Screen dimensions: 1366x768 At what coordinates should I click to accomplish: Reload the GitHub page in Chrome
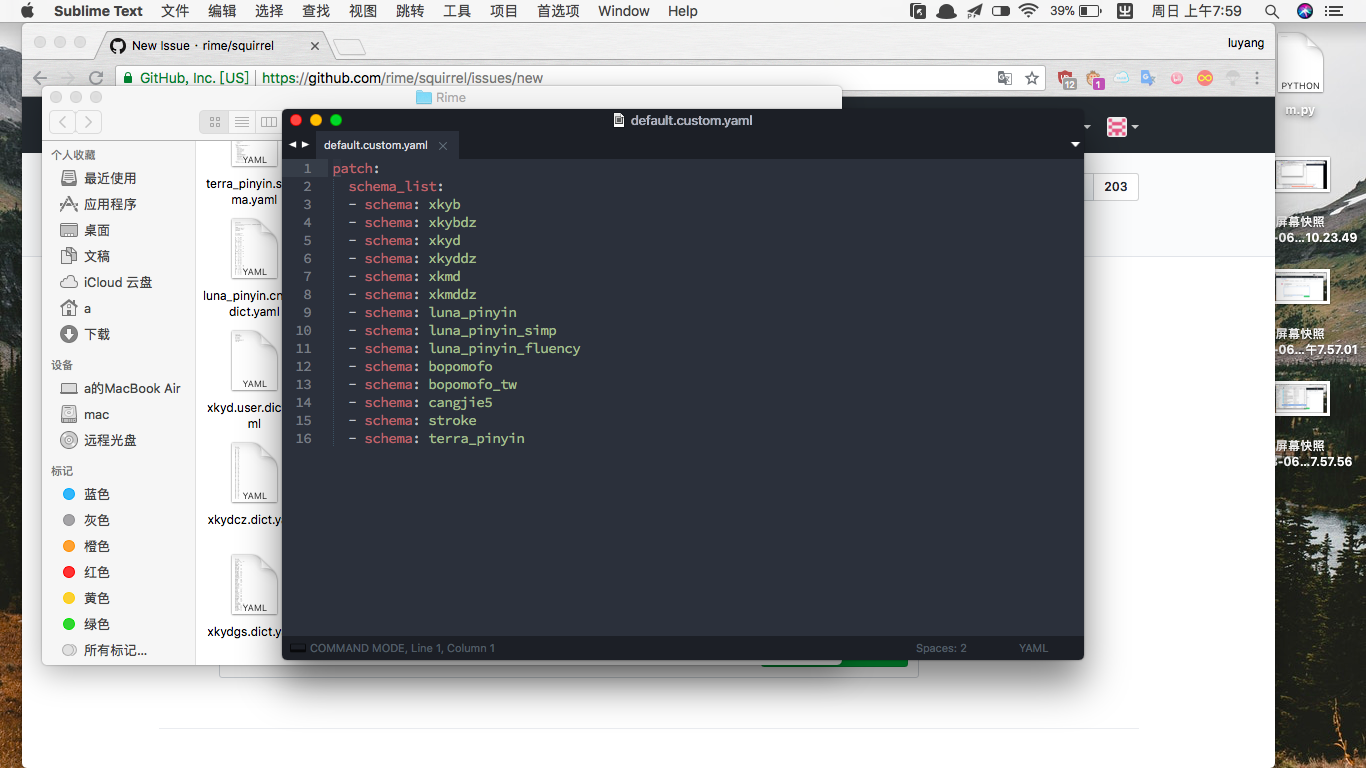(96, 78)
